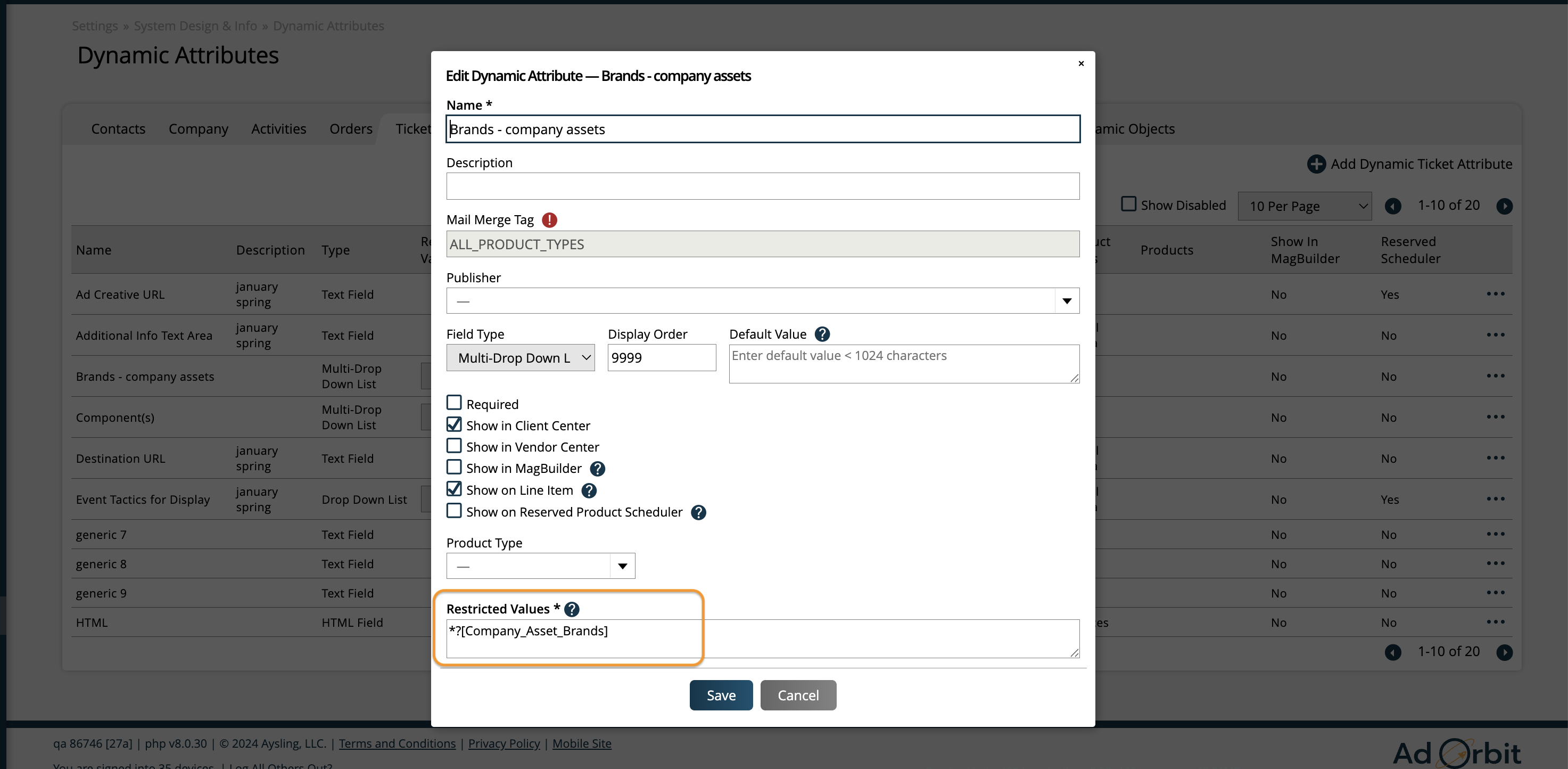The image size is (1568, 769).
Task: Open the three-dot menu for Ad Creative URL
Action: (1495, 294)
